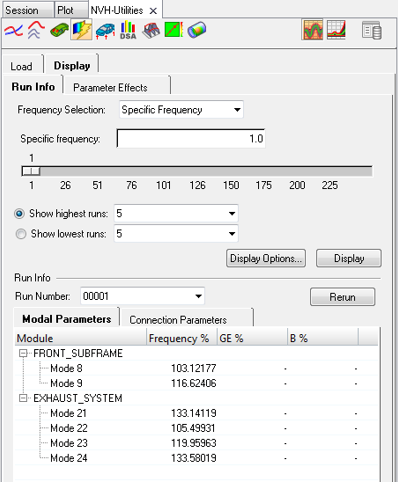Click the Display button

349,258
